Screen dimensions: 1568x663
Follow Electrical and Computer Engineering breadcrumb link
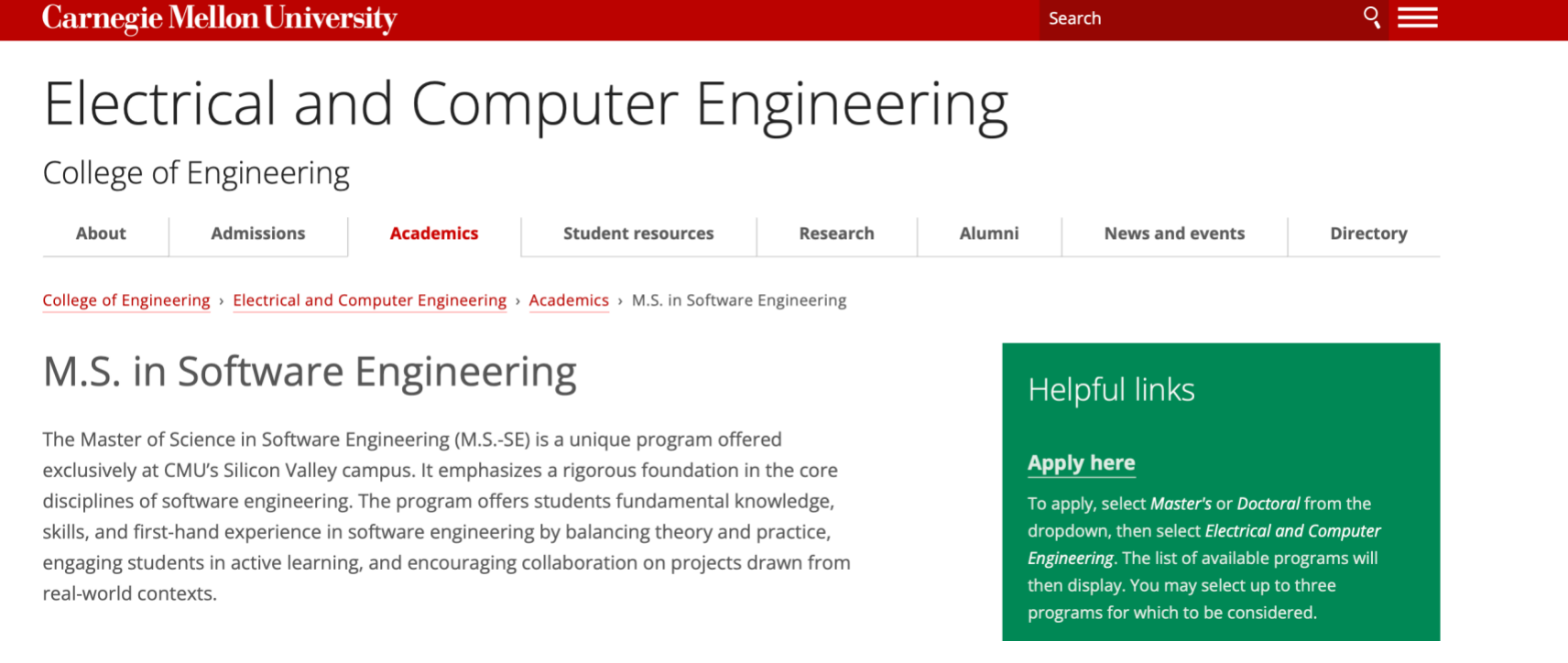coord(369,300)
